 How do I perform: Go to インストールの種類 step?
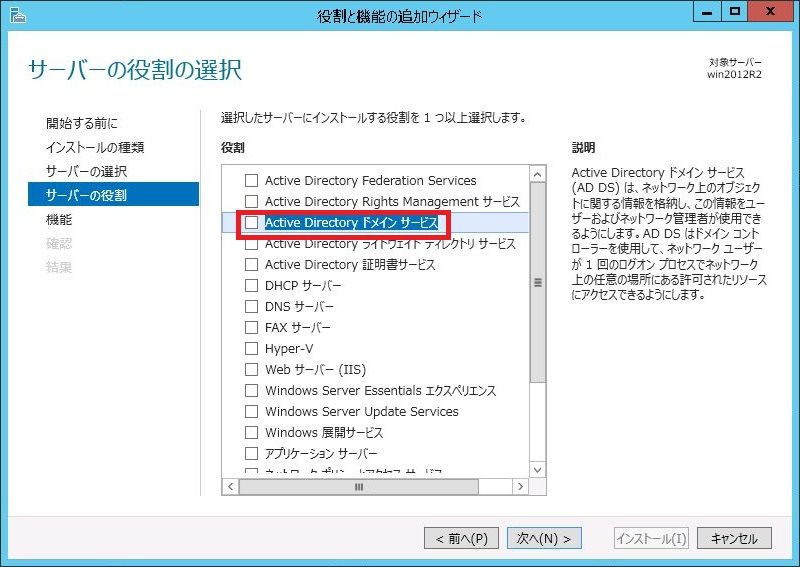pyautogui.click(x=95, y=147)
